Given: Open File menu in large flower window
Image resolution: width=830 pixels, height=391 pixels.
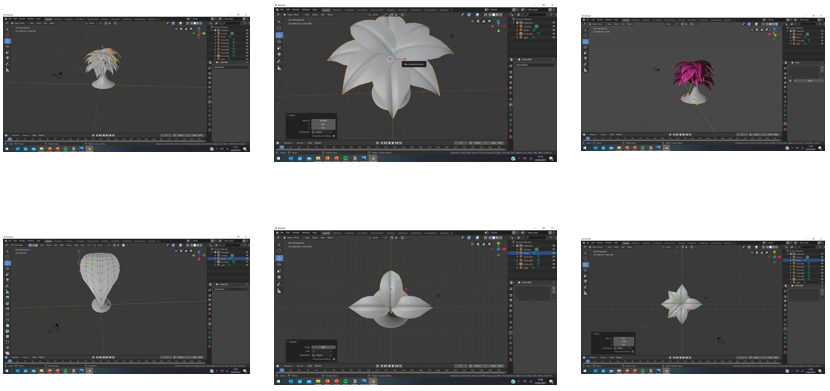Looking at the screenshot, I should point(282,10).
